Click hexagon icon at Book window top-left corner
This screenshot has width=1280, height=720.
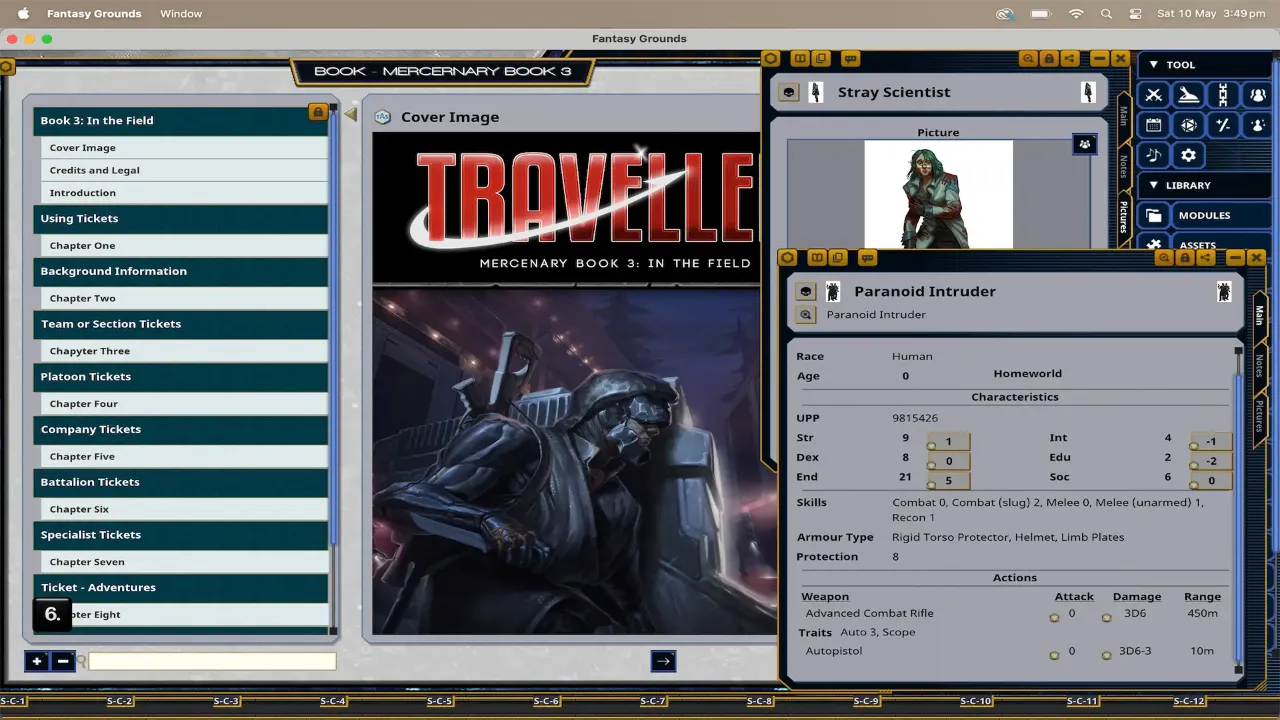(6, 67)
